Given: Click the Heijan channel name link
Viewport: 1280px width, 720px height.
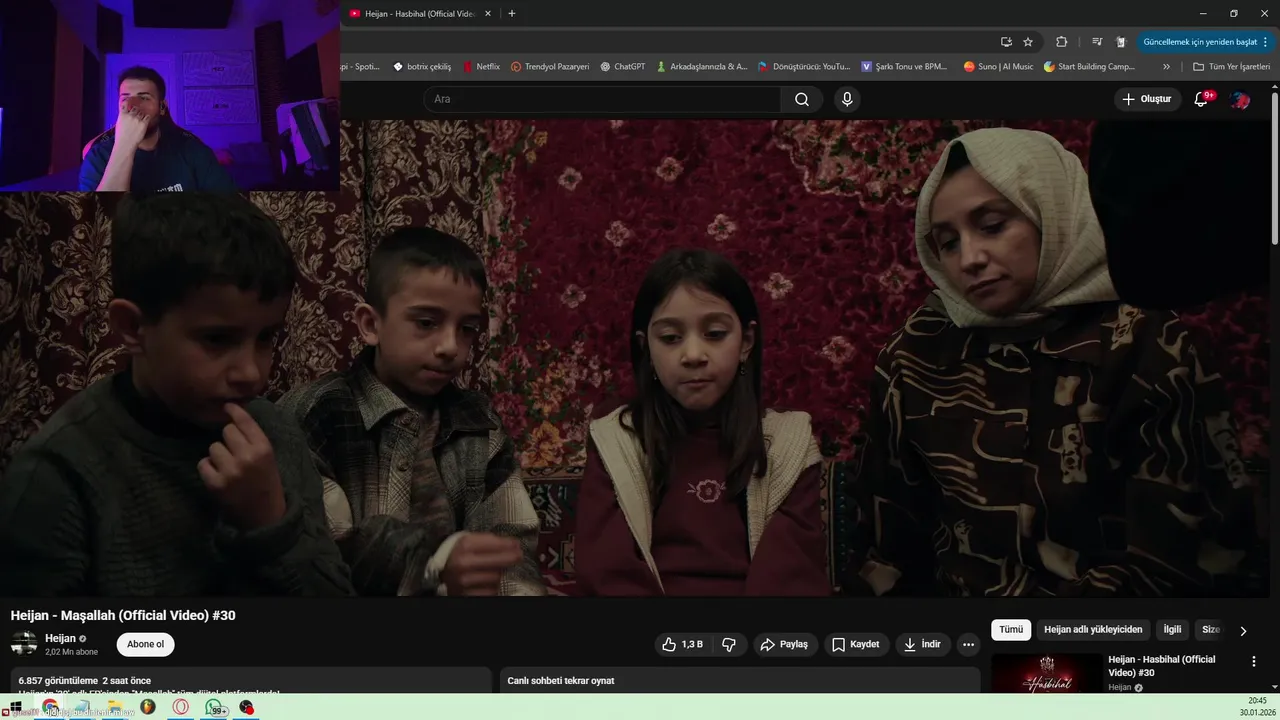Looking at the screenshot, I should pyautogui.click(x=60, y=638).
